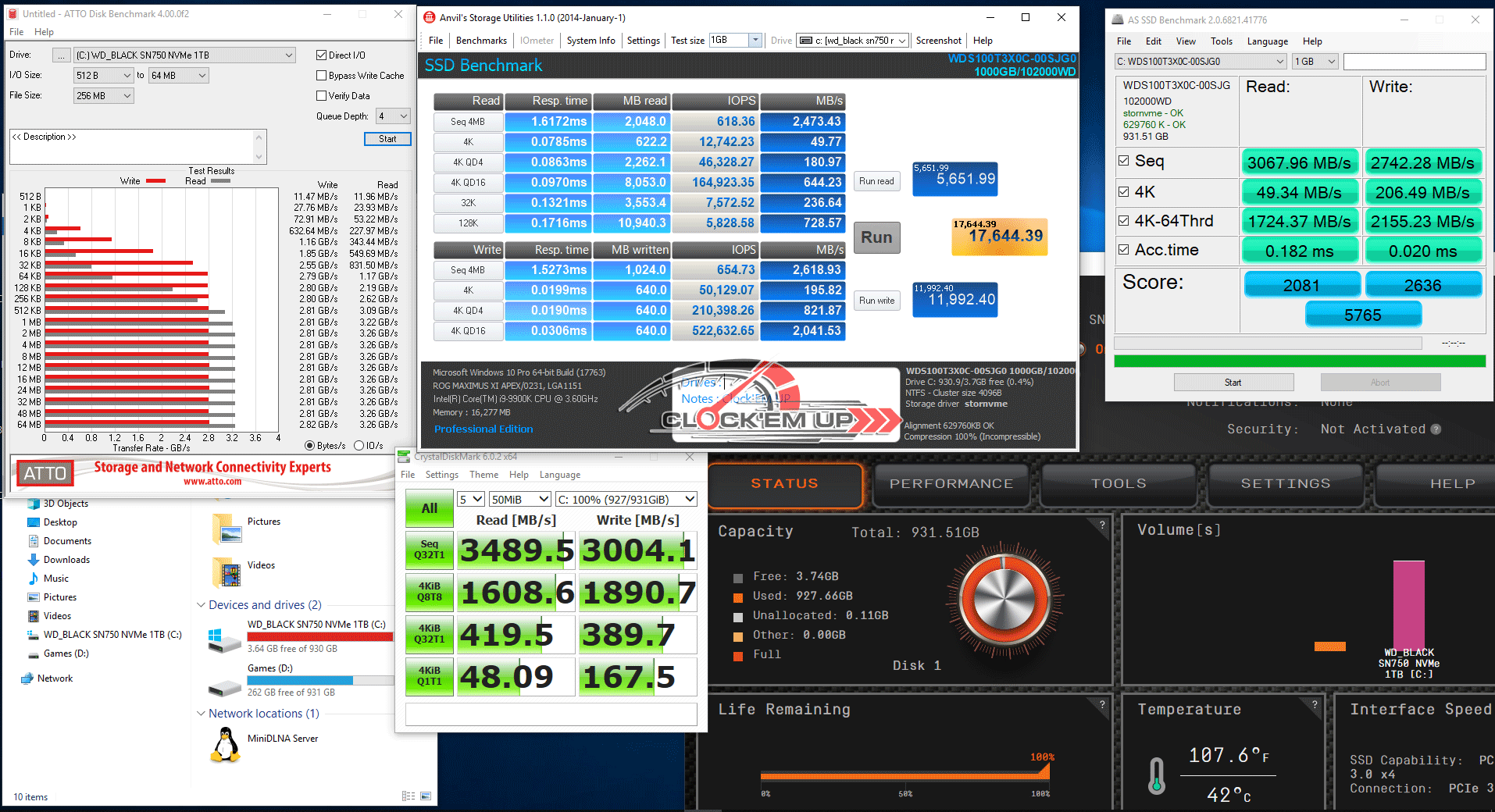1495x812 pixels.
Task: Enable Bypass Write Cache checkbox
Action: (x=321, y=76)
